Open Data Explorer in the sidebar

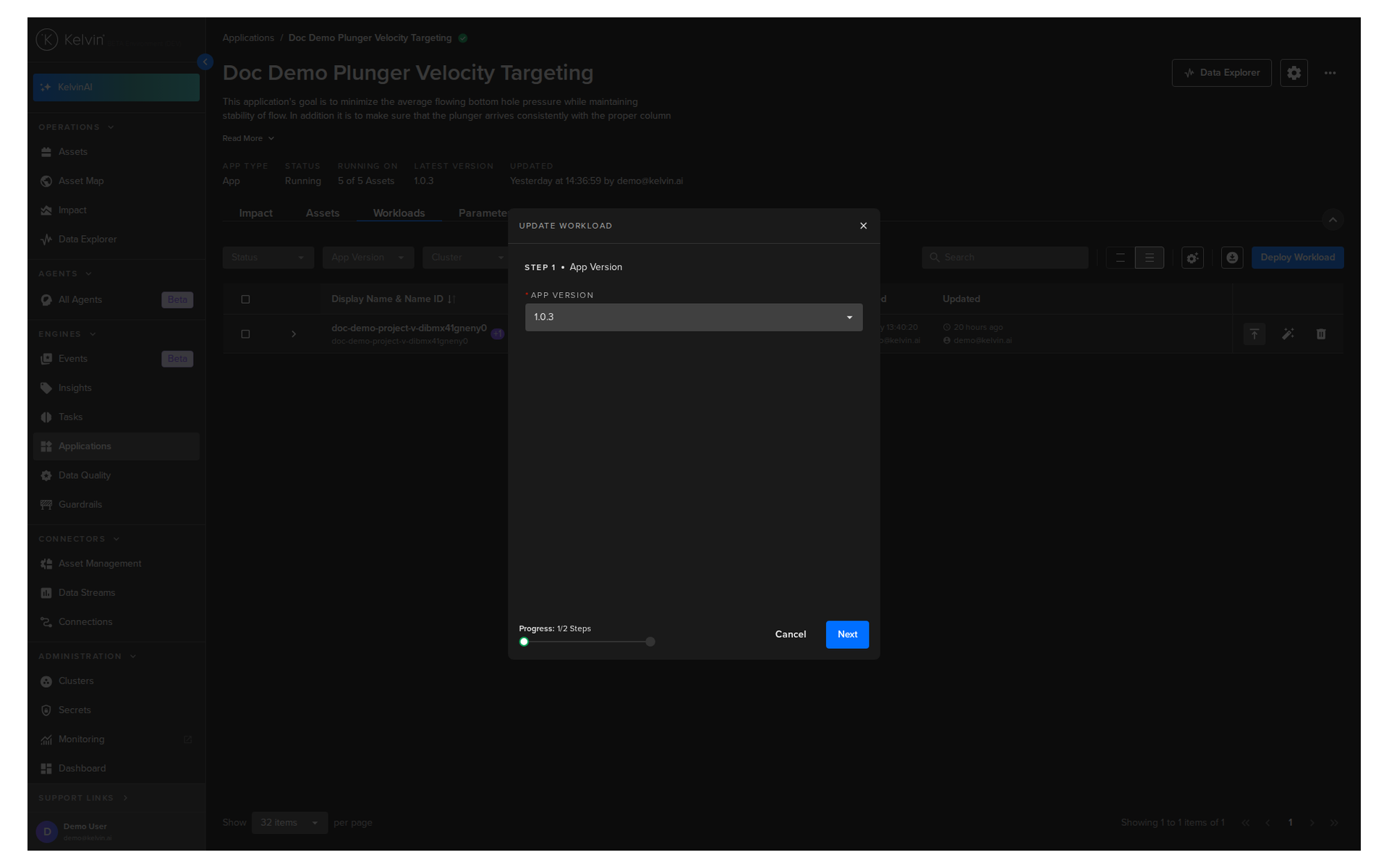pyautogui.click(x=116, y=239)
